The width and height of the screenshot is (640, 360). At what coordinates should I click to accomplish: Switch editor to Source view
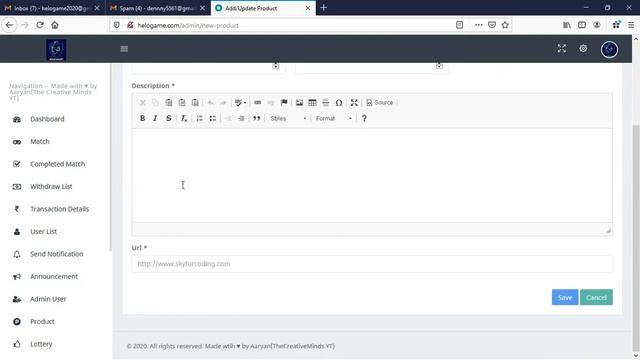tap(380, 103)
